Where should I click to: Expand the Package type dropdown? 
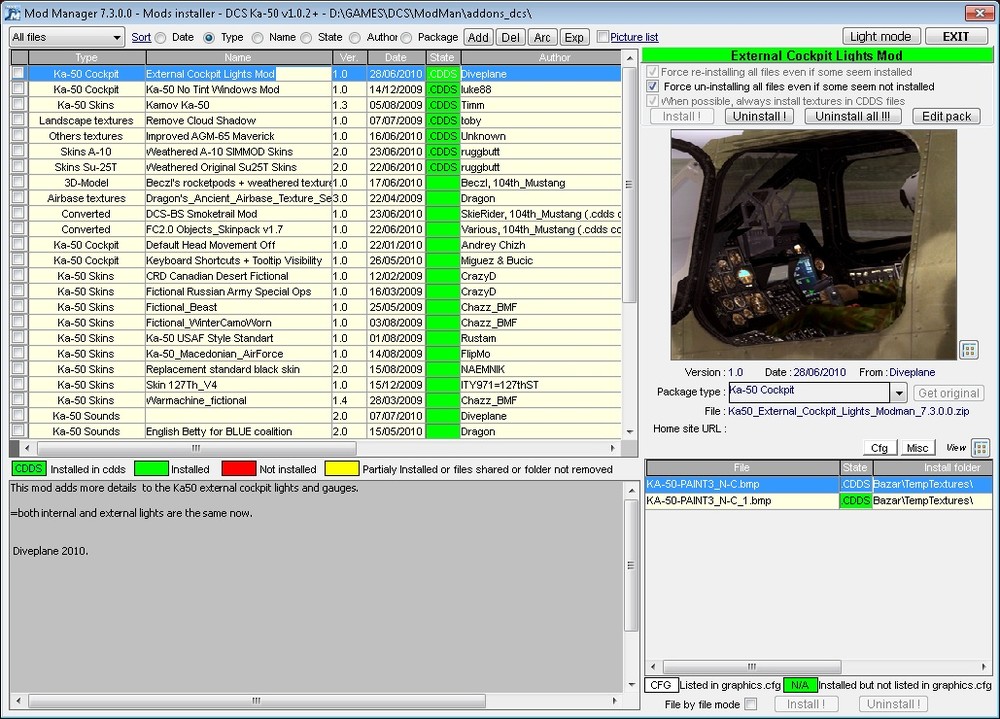[898, 393]
